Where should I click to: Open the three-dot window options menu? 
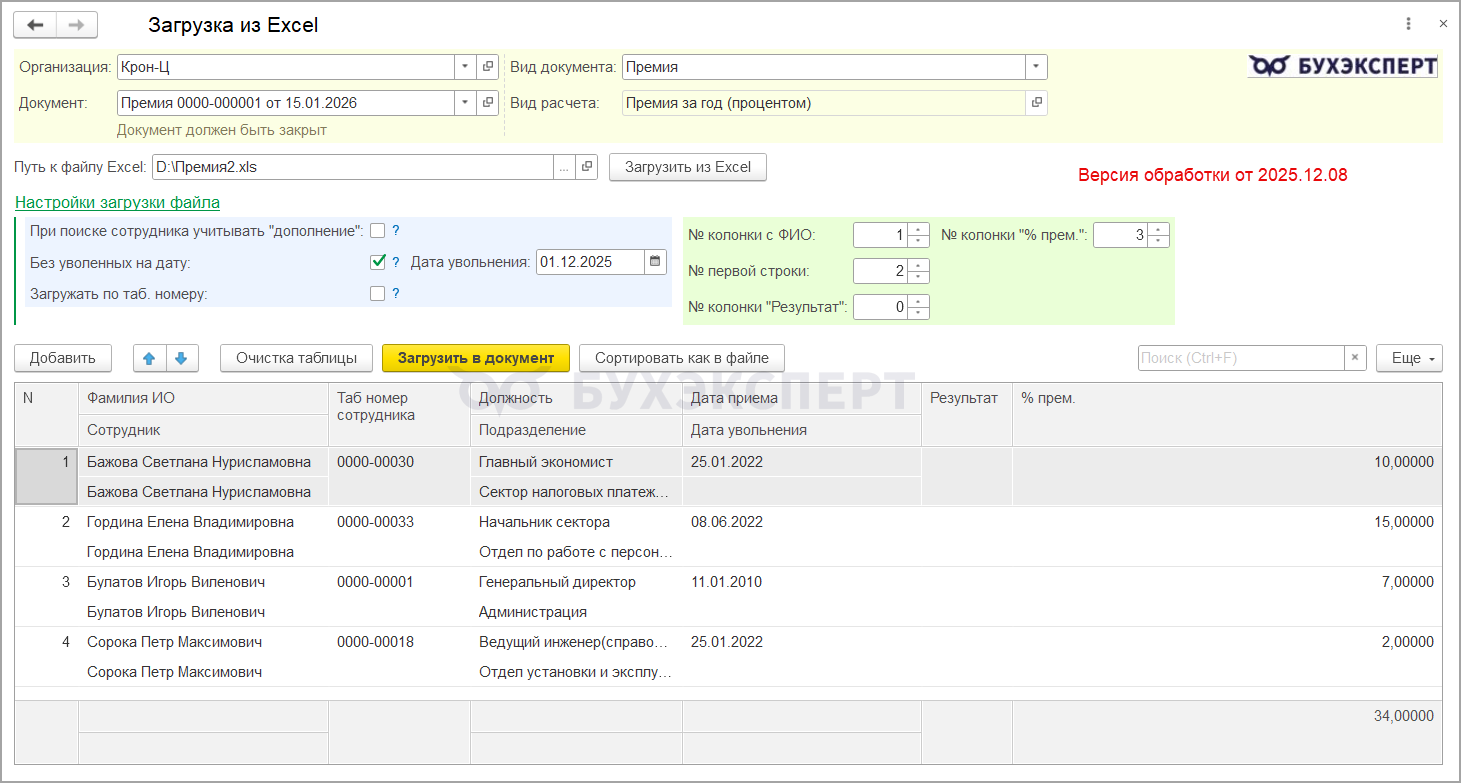(x=1408, y=25)
